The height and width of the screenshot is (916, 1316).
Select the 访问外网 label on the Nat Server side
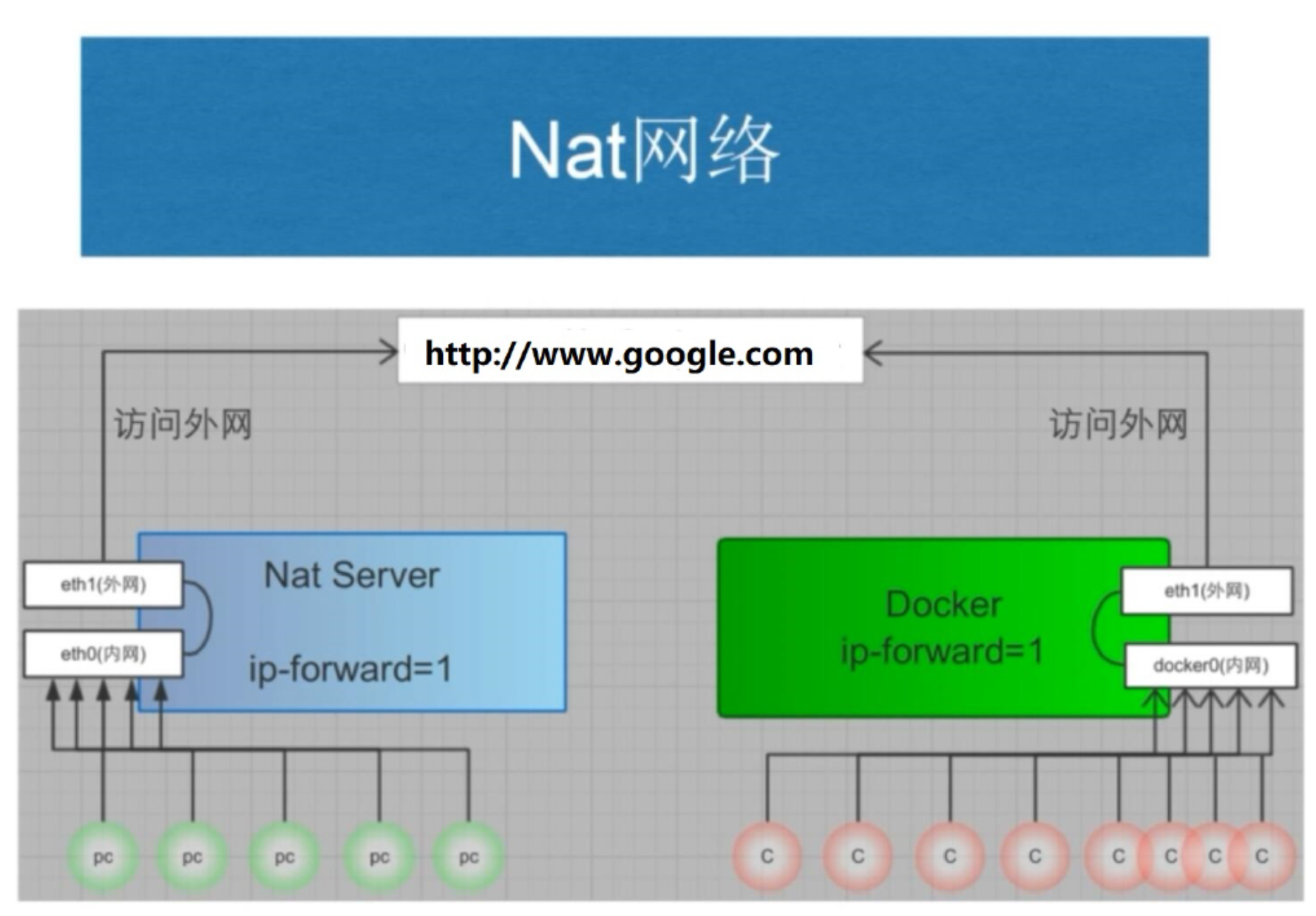pos(183,424)
